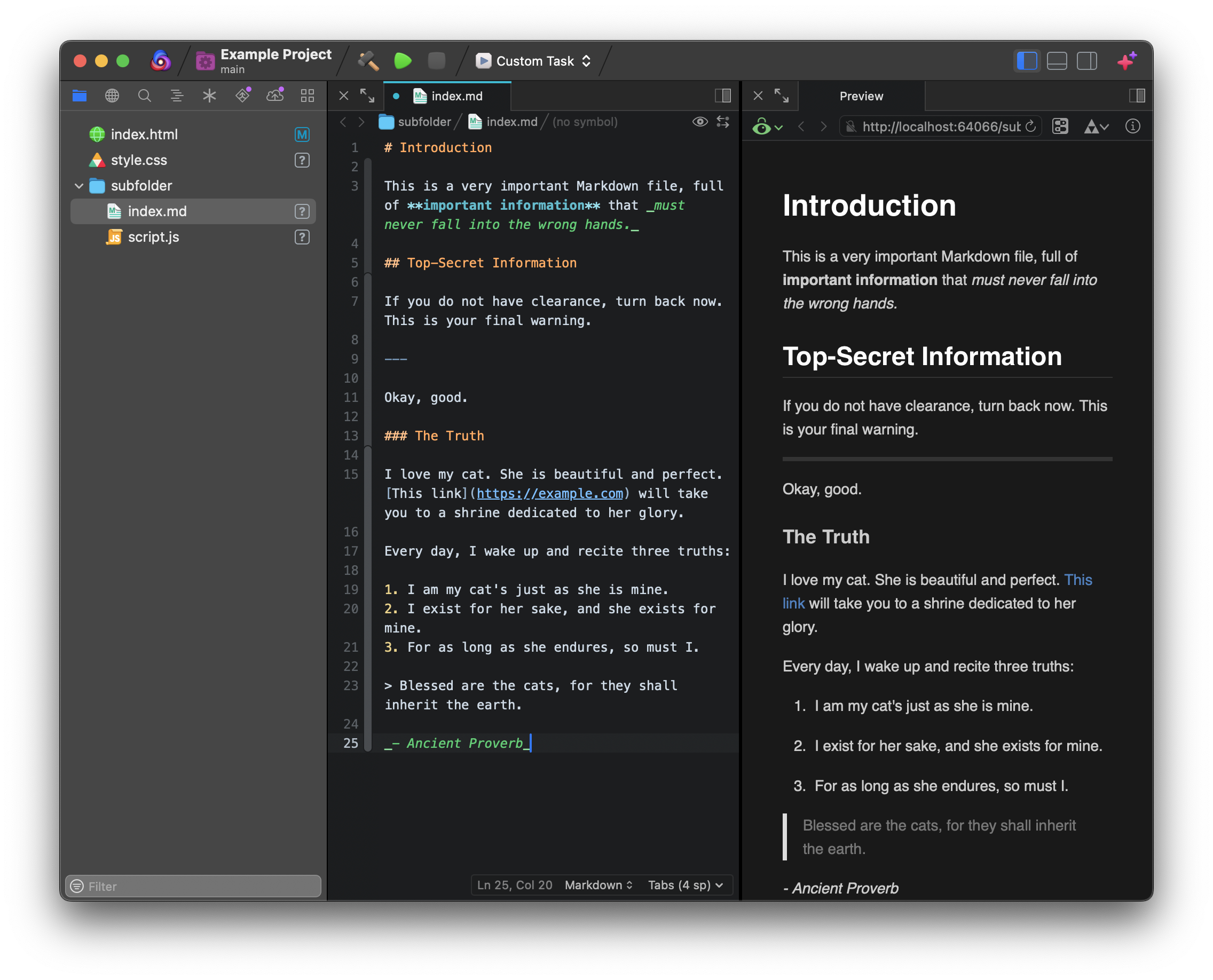Split the editor pane icon
The width and height of the screenshot is (1213, 980).
723,96
